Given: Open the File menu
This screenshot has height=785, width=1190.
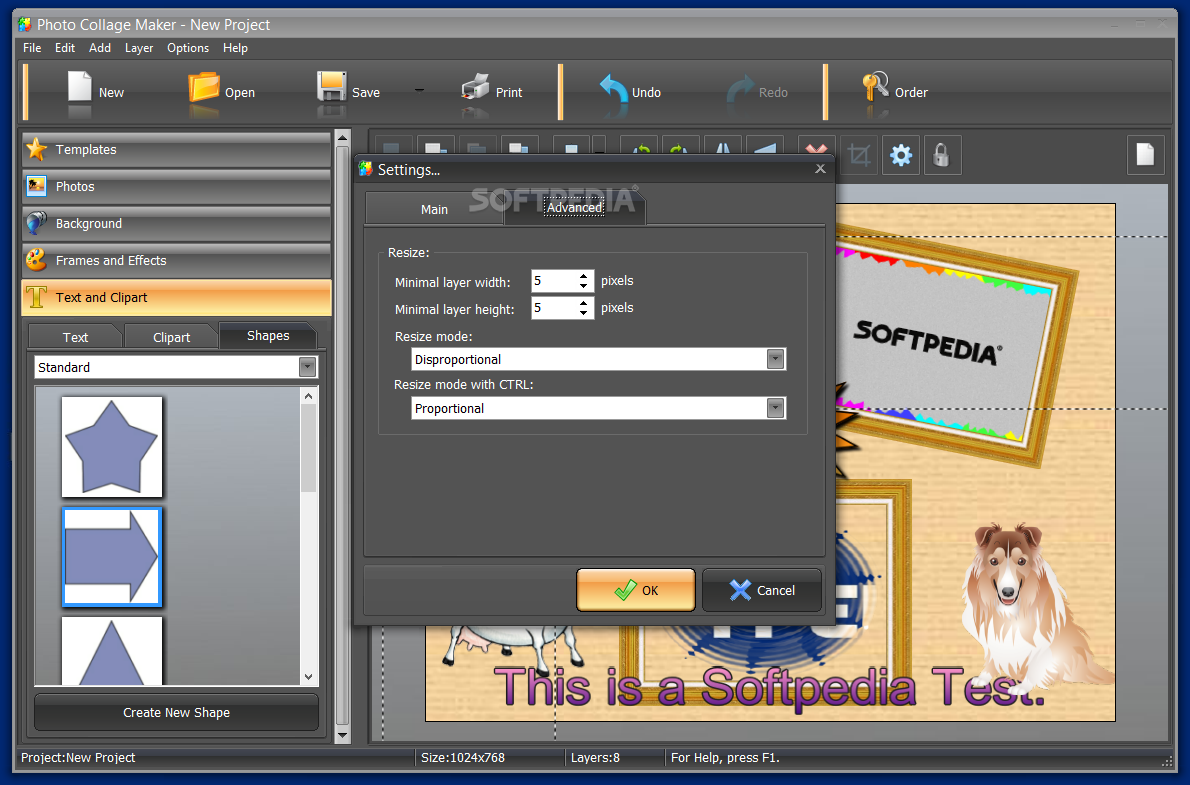Looking at the screenshot, I should (x=32, y=48).
